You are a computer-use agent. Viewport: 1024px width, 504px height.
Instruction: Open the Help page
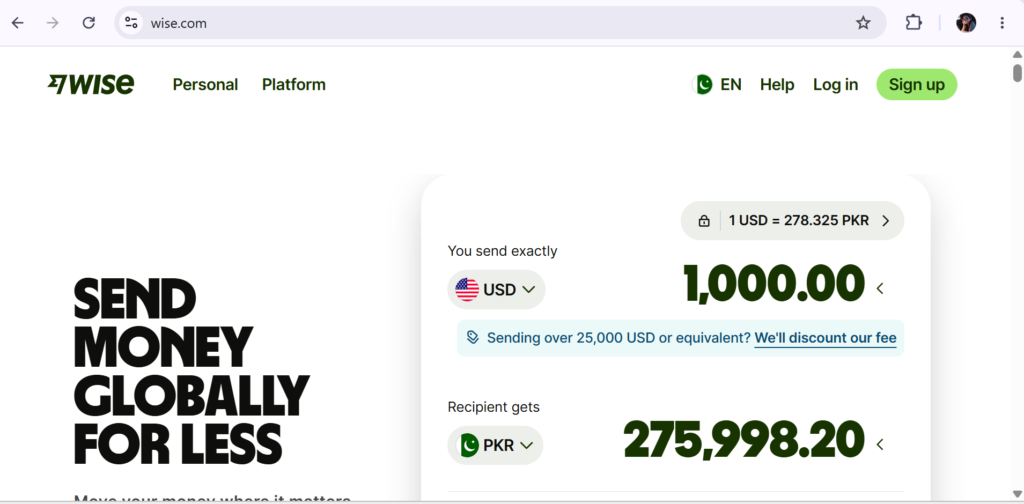click(x=777, y=84)
